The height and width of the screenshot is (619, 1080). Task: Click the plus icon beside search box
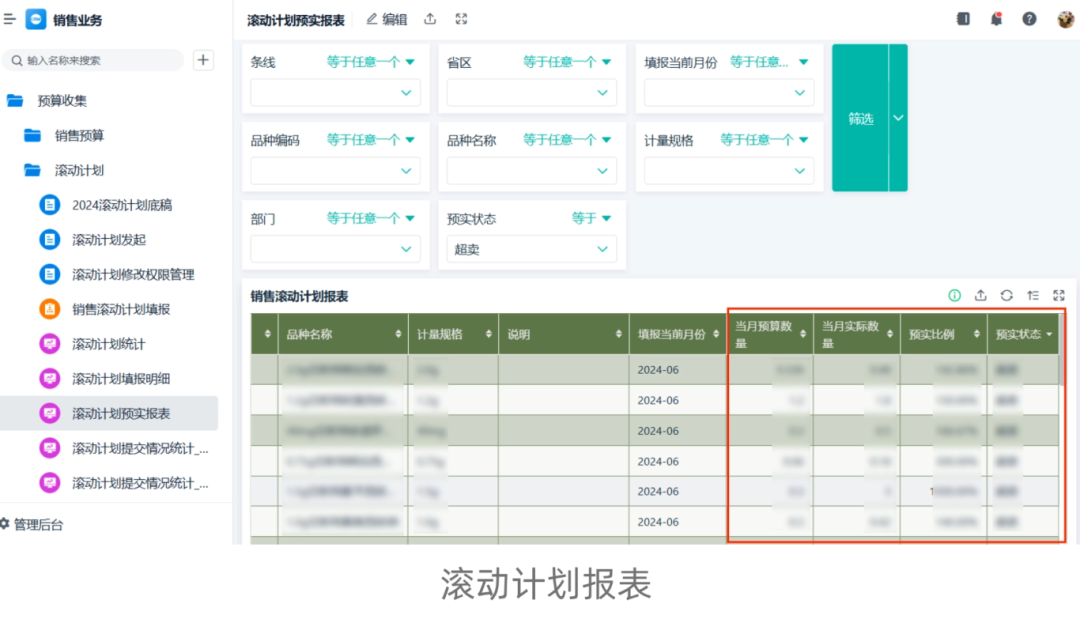point(203,60)
